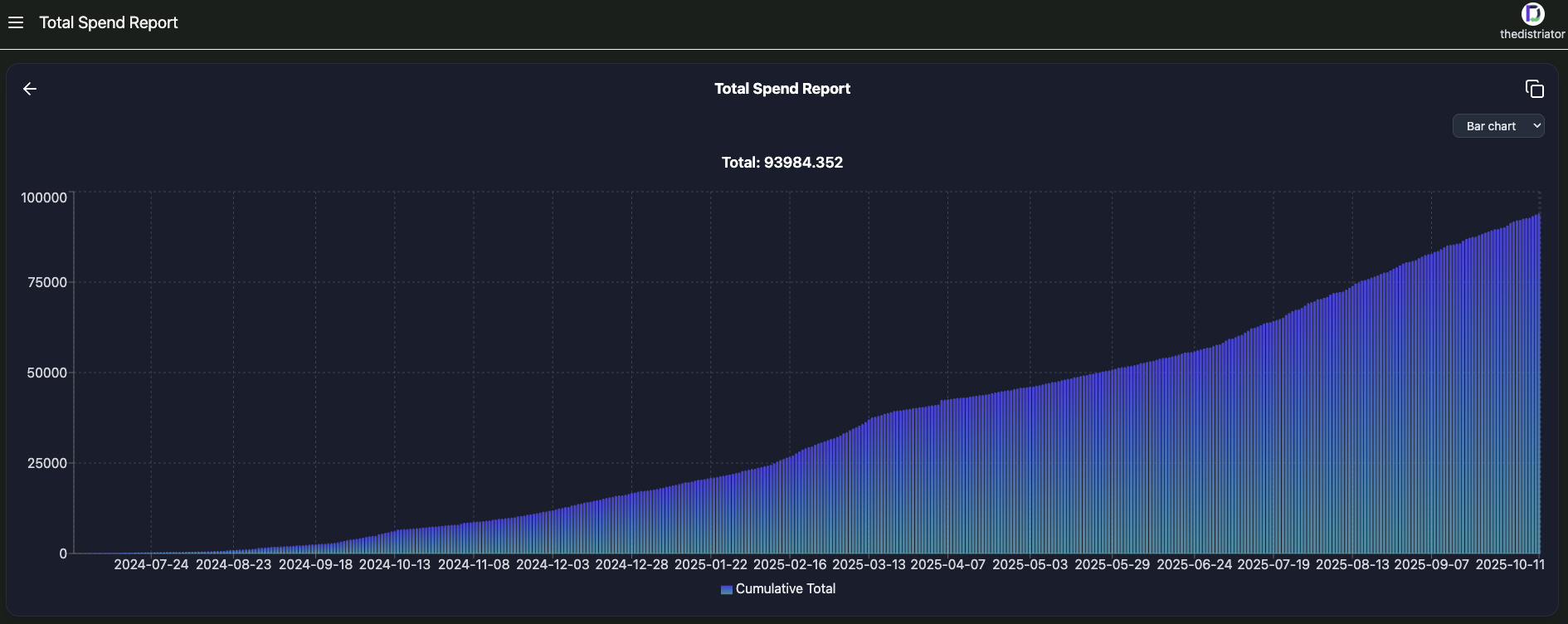This screenshot has height=624, width=1568.
Task: Click the thedistriator username text
Action: [x=1531, y=34]
